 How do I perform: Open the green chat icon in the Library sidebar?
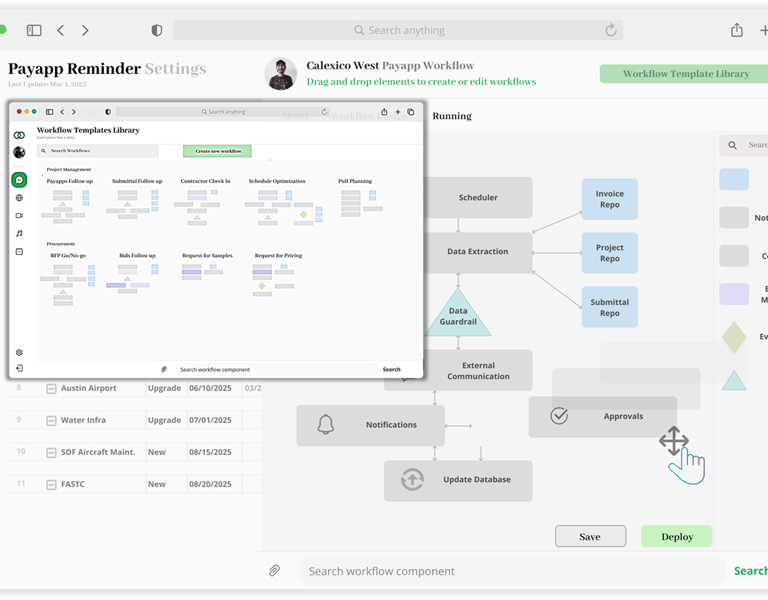19,180
